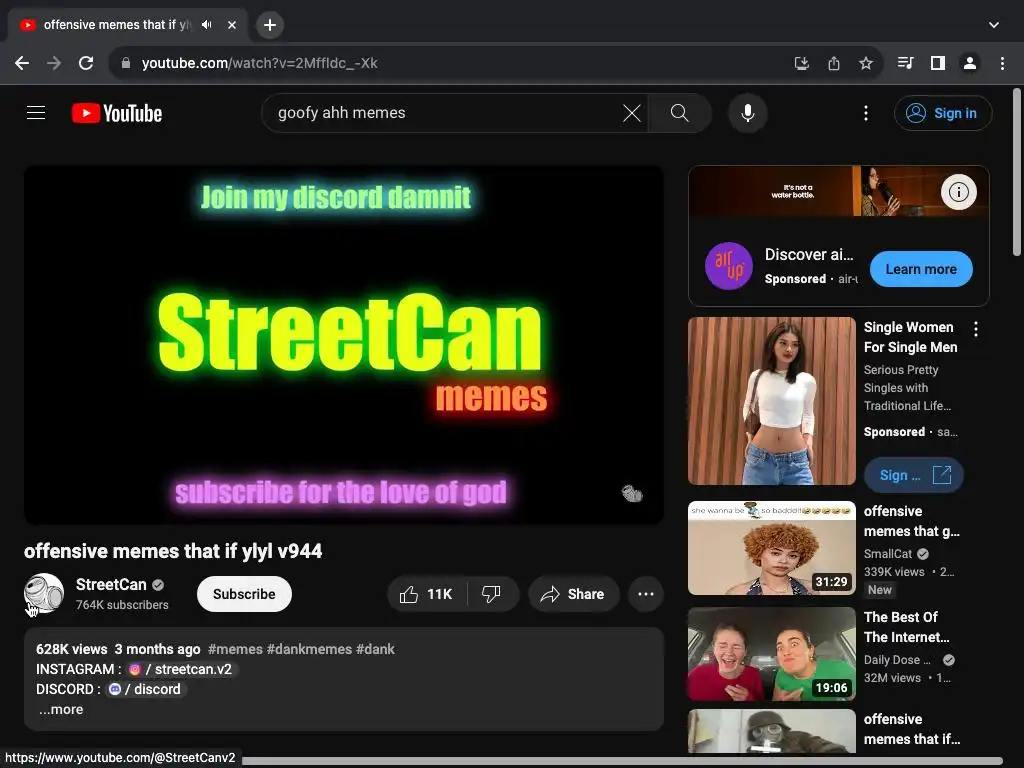Bookmark this page with star icon
Viewport: 1024px width, 768px height.
pyautogui.click(x=865, y=63)
